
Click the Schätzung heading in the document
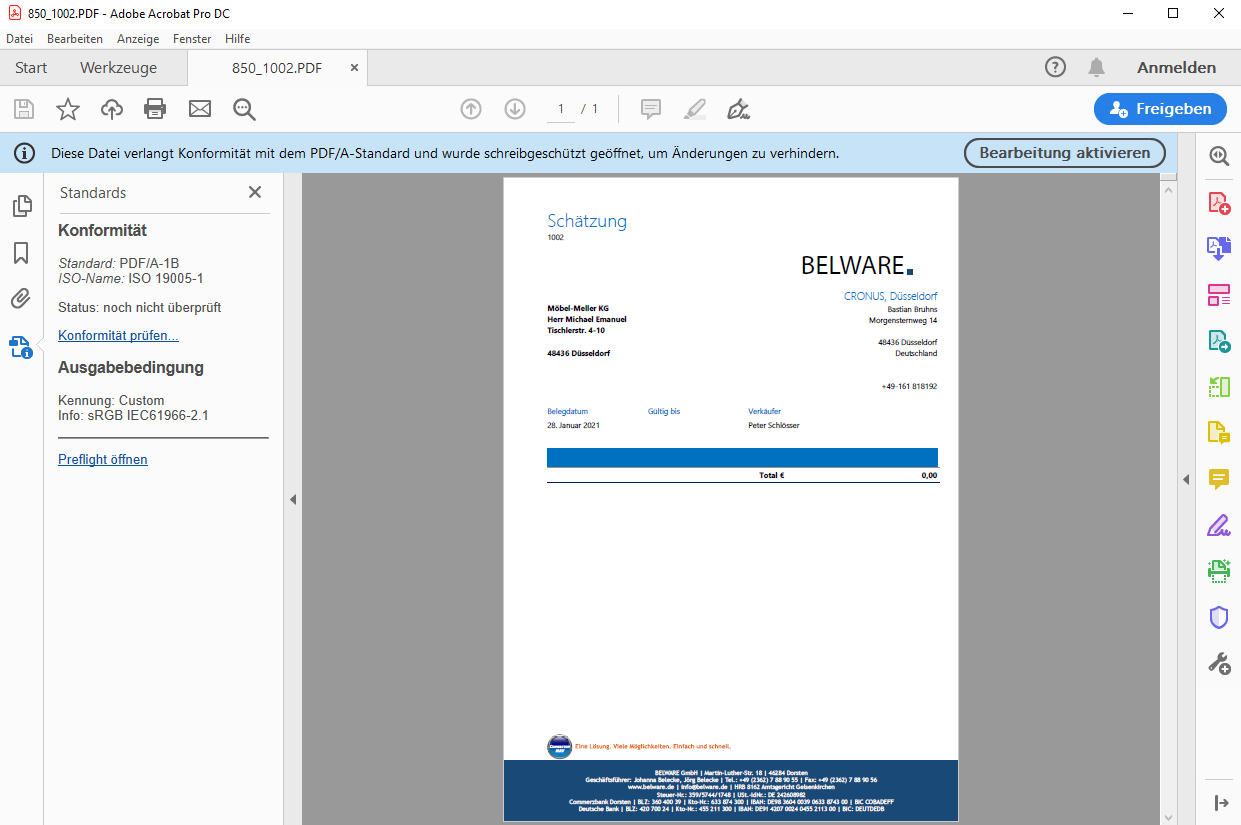click(587, 221)
